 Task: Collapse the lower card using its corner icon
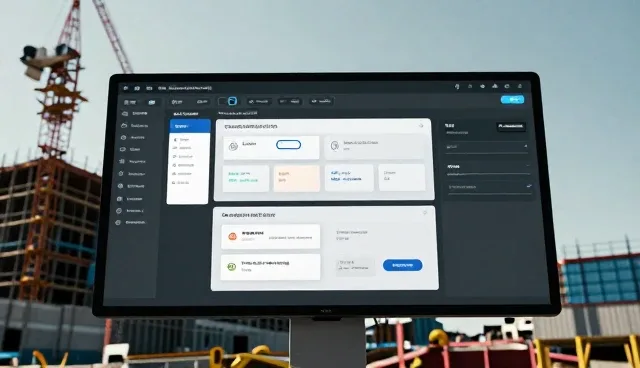click(x=425, y=213)
